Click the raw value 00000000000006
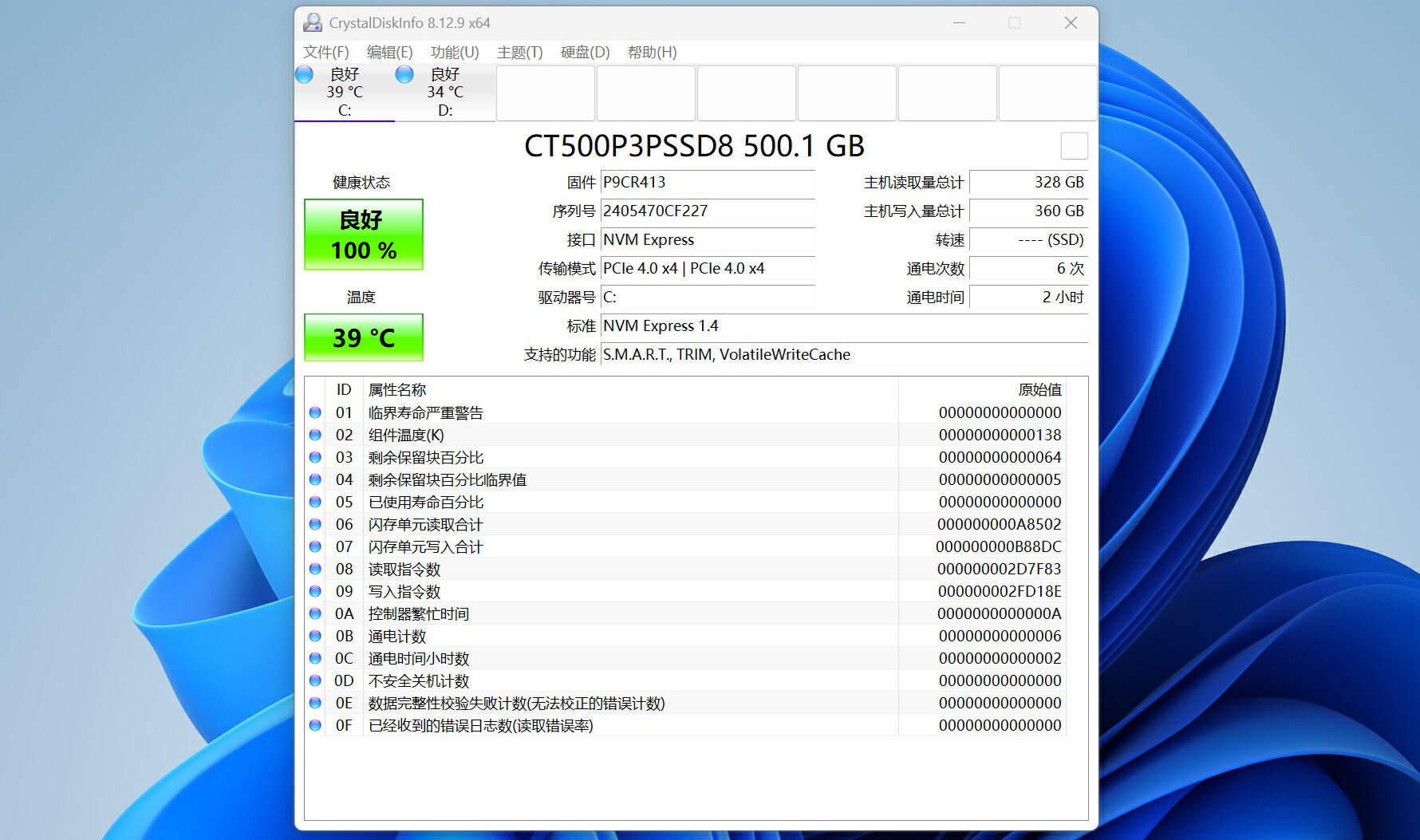This screenshot has width=1420, height=840. click(1000, 636)
